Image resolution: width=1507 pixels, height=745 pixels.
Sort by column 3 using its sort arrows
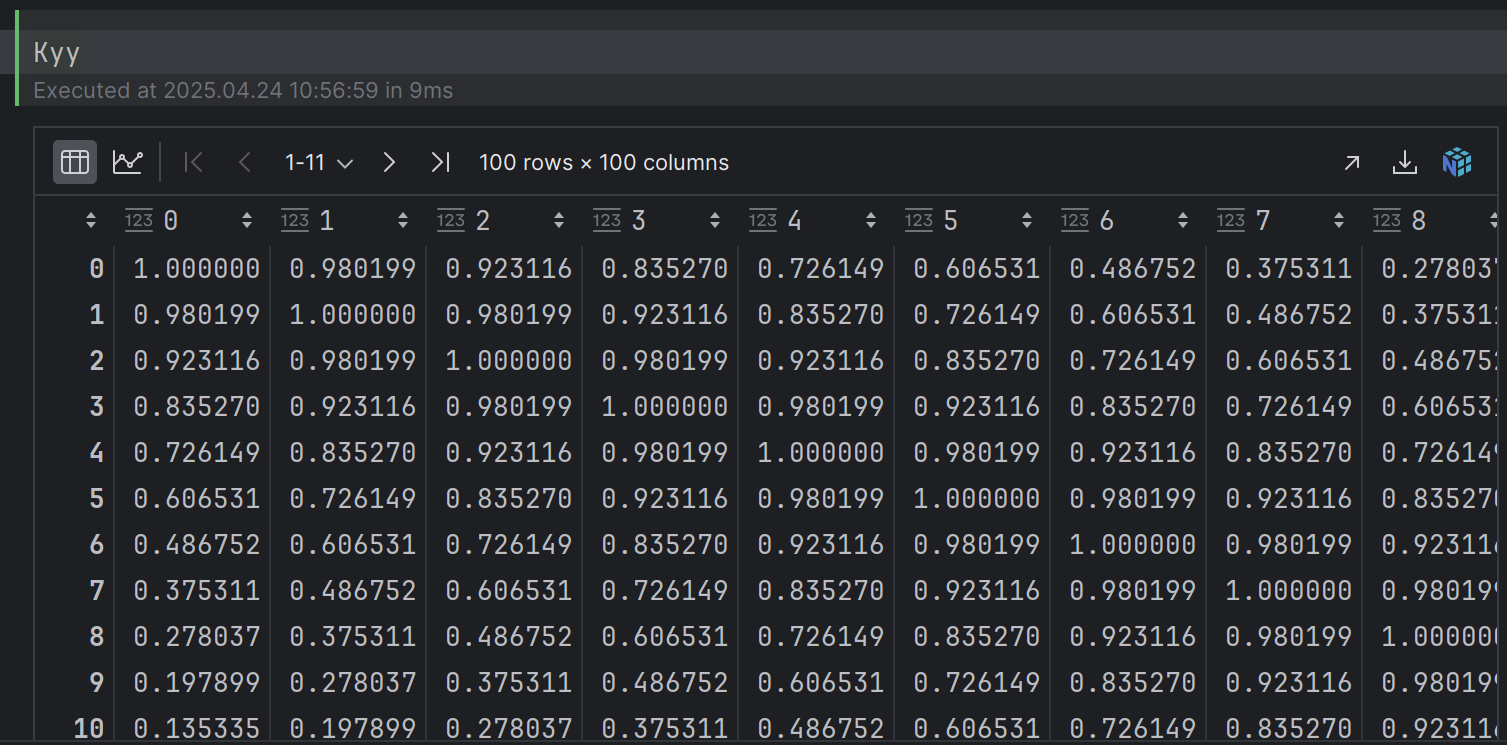715,221
